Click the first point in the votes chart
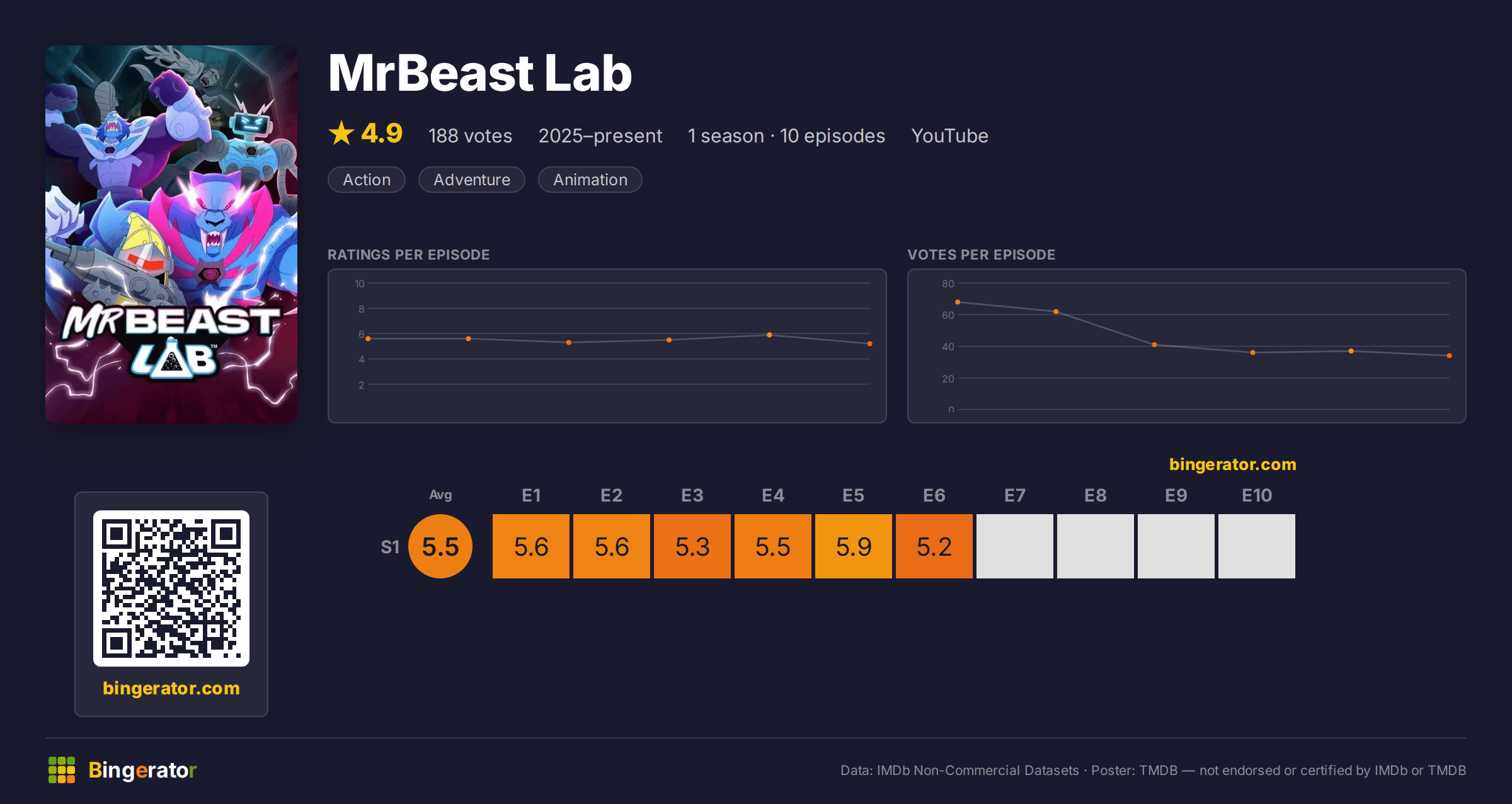This screenshot has width=1512, height=804. coord(958,302)
